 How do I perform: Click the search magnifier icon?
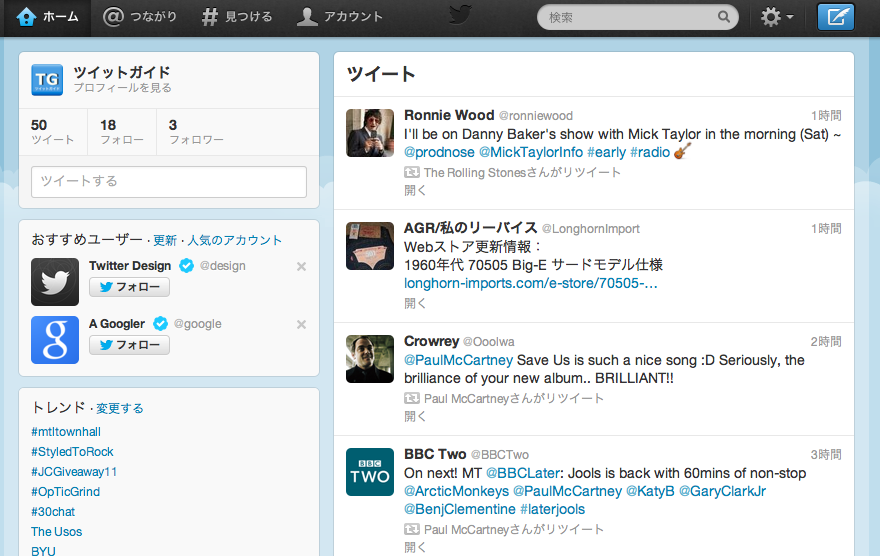(x=724, y=17)
